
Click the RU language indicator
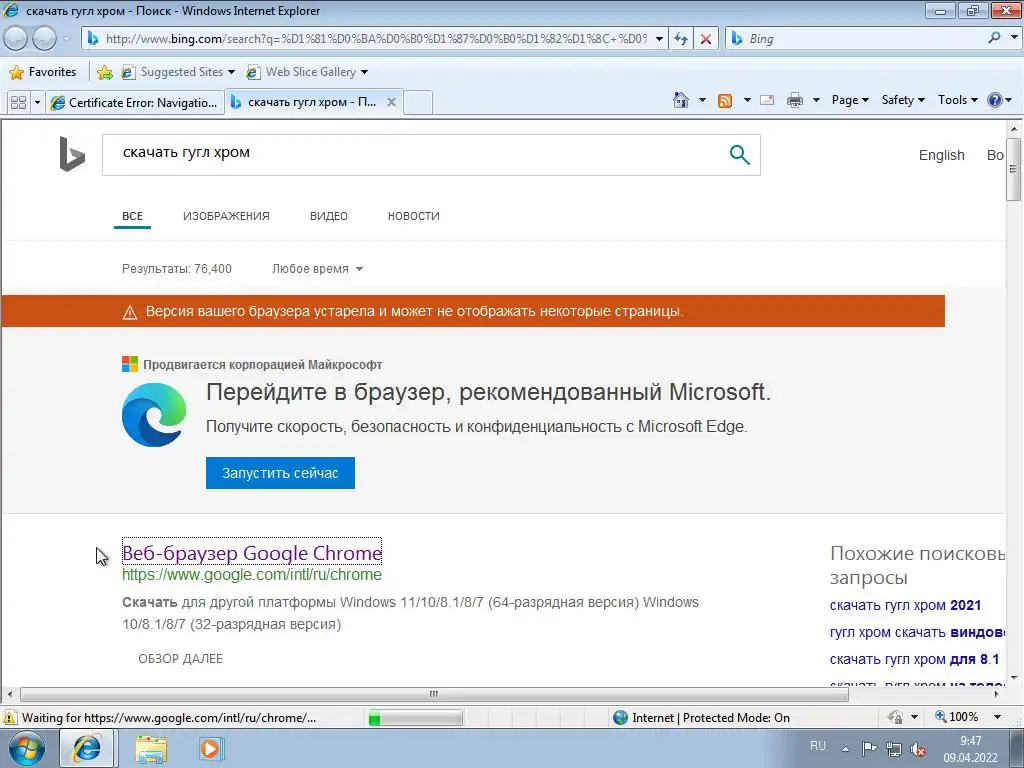coord(818,746)
